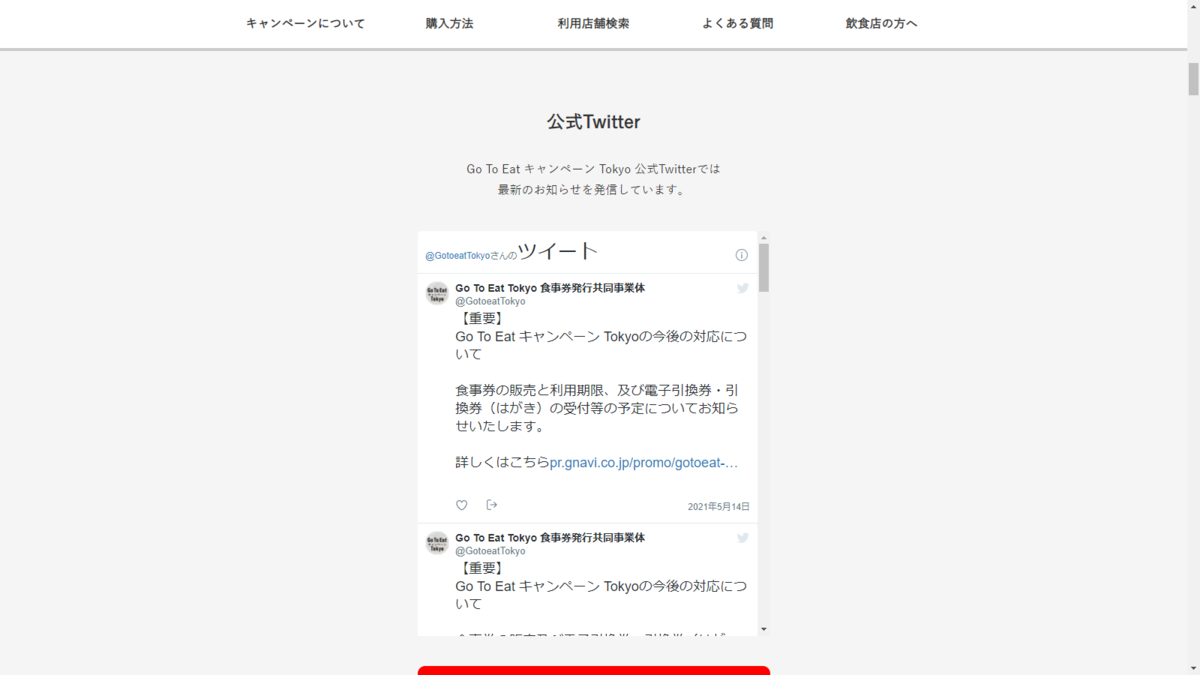The width and height of the screenshot is (1200, 675).
Task: Open the 購入方法 navigation item
Action: 449,23
